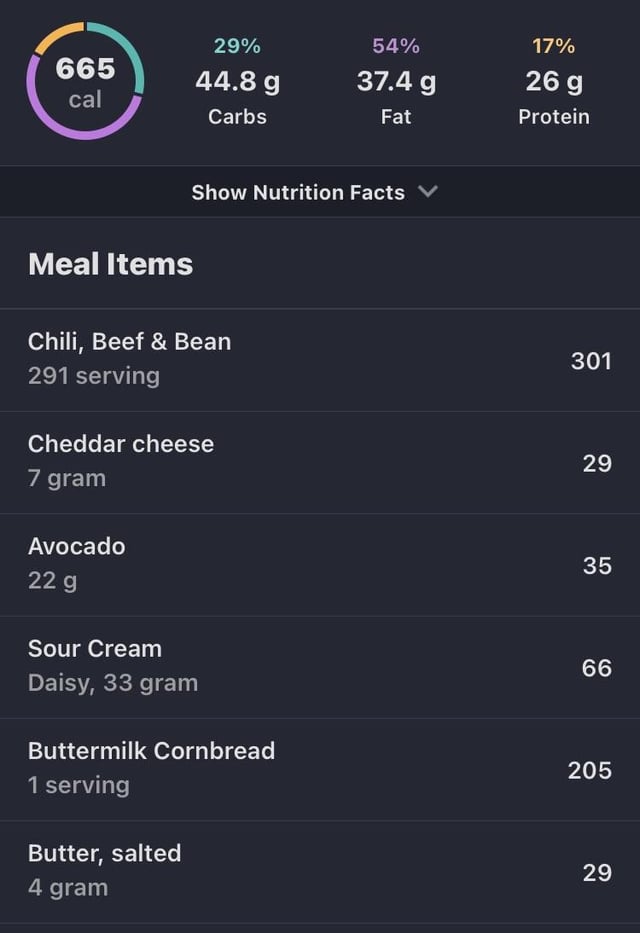Select the Sour Cream Daisy entry

[320, 667]
